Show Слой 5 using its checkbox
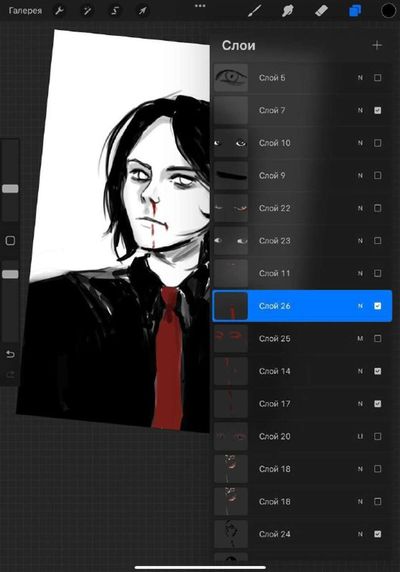 [377, 78]
